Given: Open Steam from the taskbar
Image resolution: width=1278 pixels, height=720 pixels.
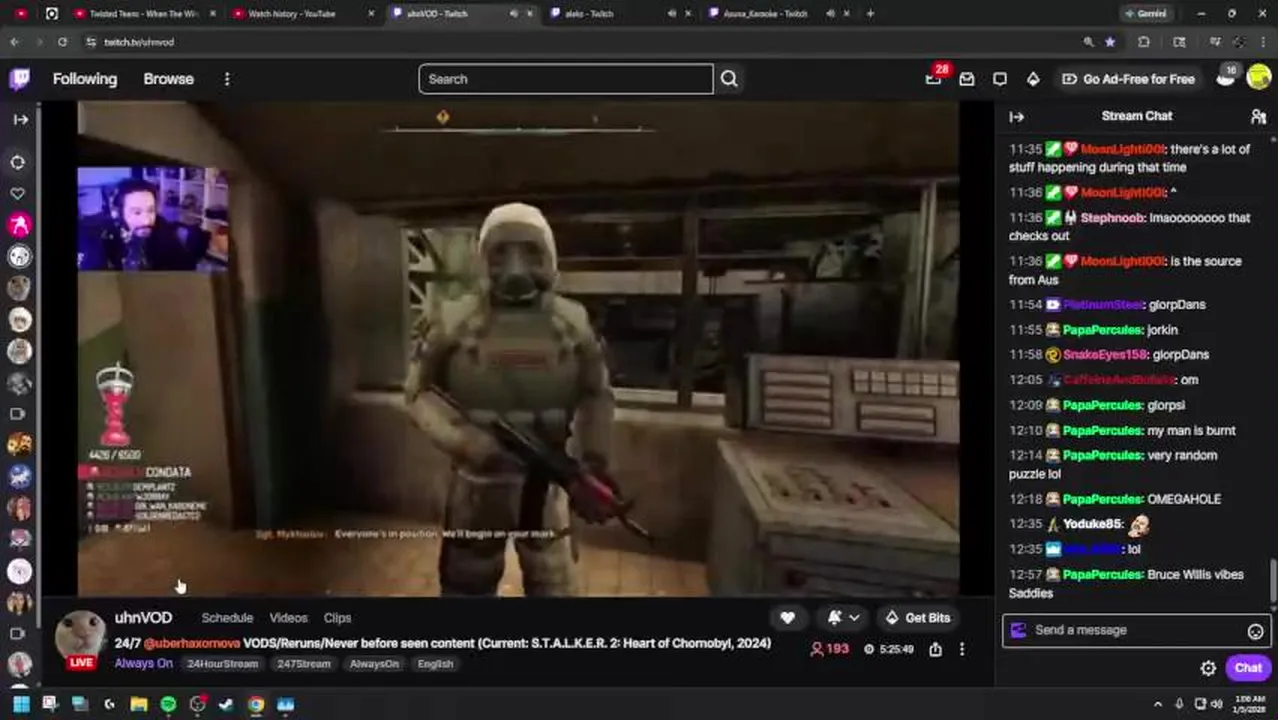Looking at the screenshot, I should point(227,704).
